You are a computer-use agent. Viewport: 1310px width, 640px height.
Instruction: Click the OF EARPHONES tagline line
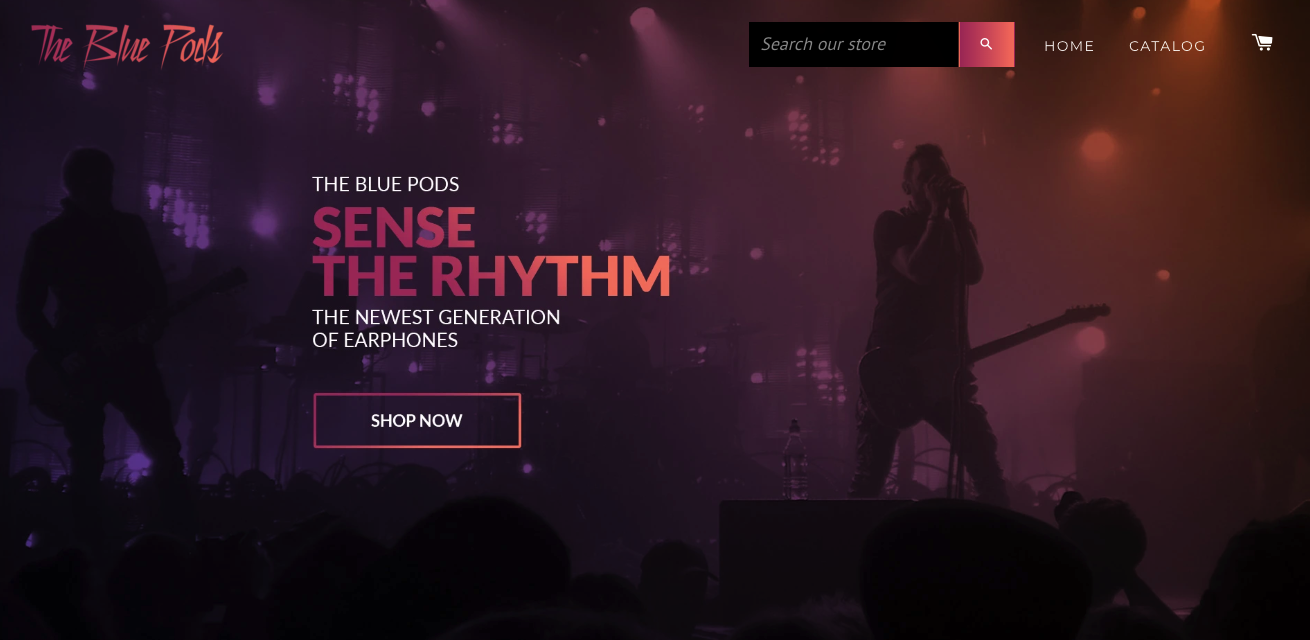(385, 340)
